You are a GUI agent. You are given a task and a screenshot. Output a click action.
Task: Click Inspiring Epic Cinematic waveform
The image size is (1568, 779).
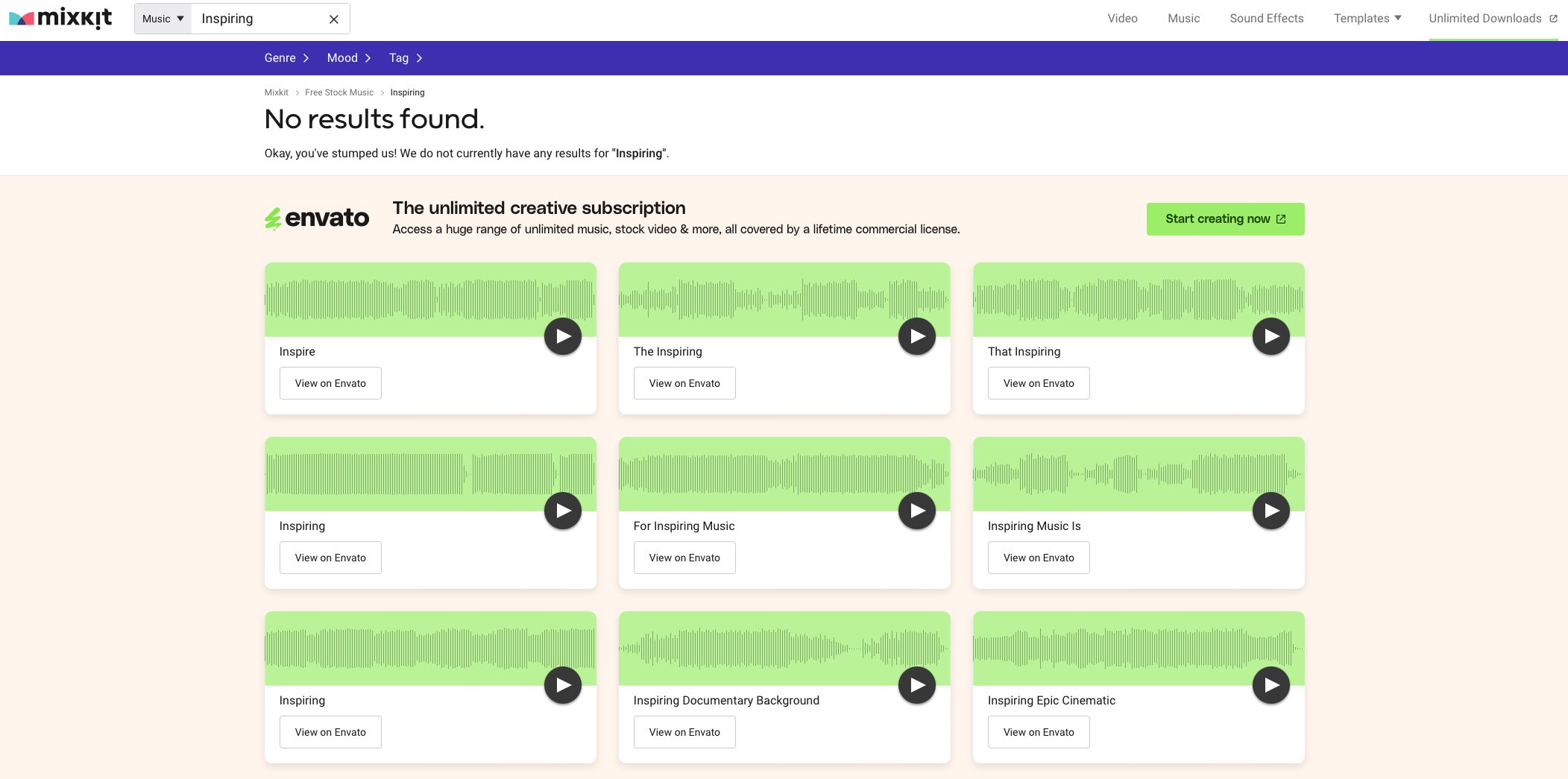[x=1139, y=649]
